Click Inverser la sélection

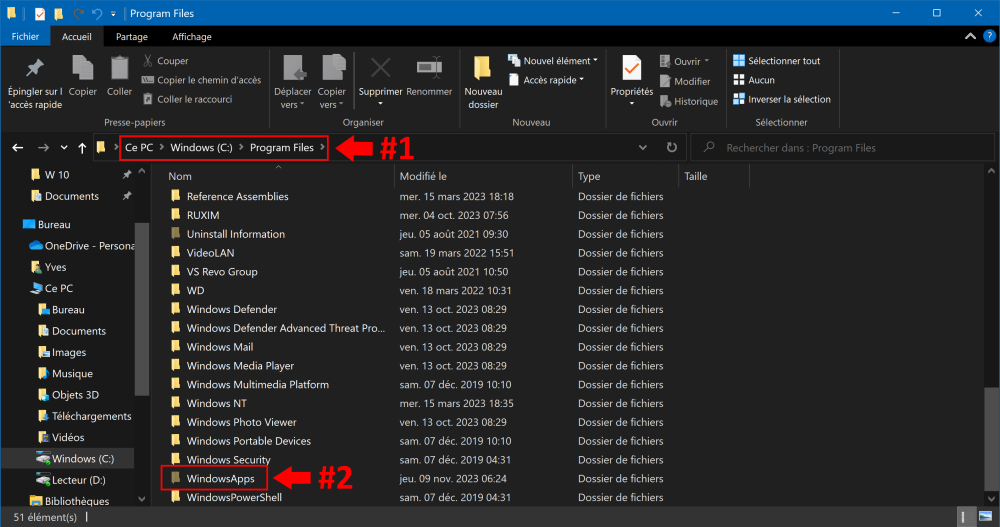click(782, 99)
